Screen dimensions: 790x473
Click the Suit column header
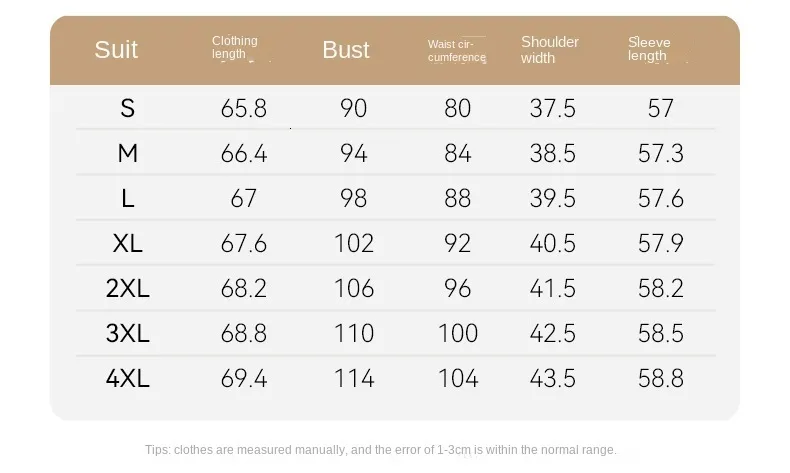[x=116, y=49]
